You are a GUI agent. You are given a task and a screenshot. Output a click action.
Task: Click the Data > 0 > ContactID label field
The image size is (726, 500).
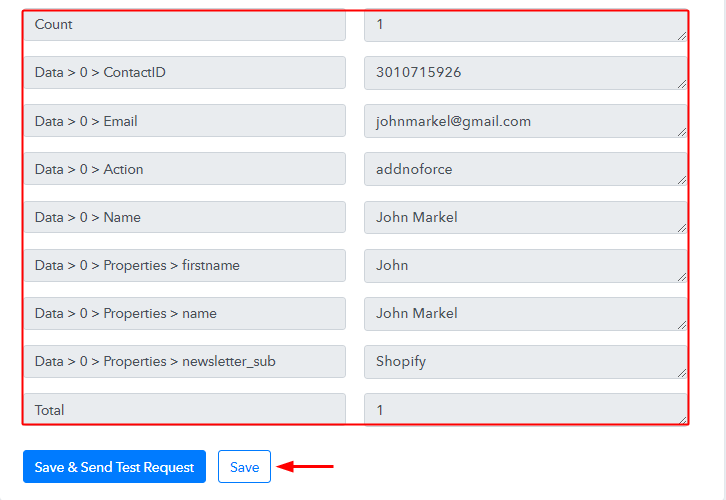click(x=184, y=73)
